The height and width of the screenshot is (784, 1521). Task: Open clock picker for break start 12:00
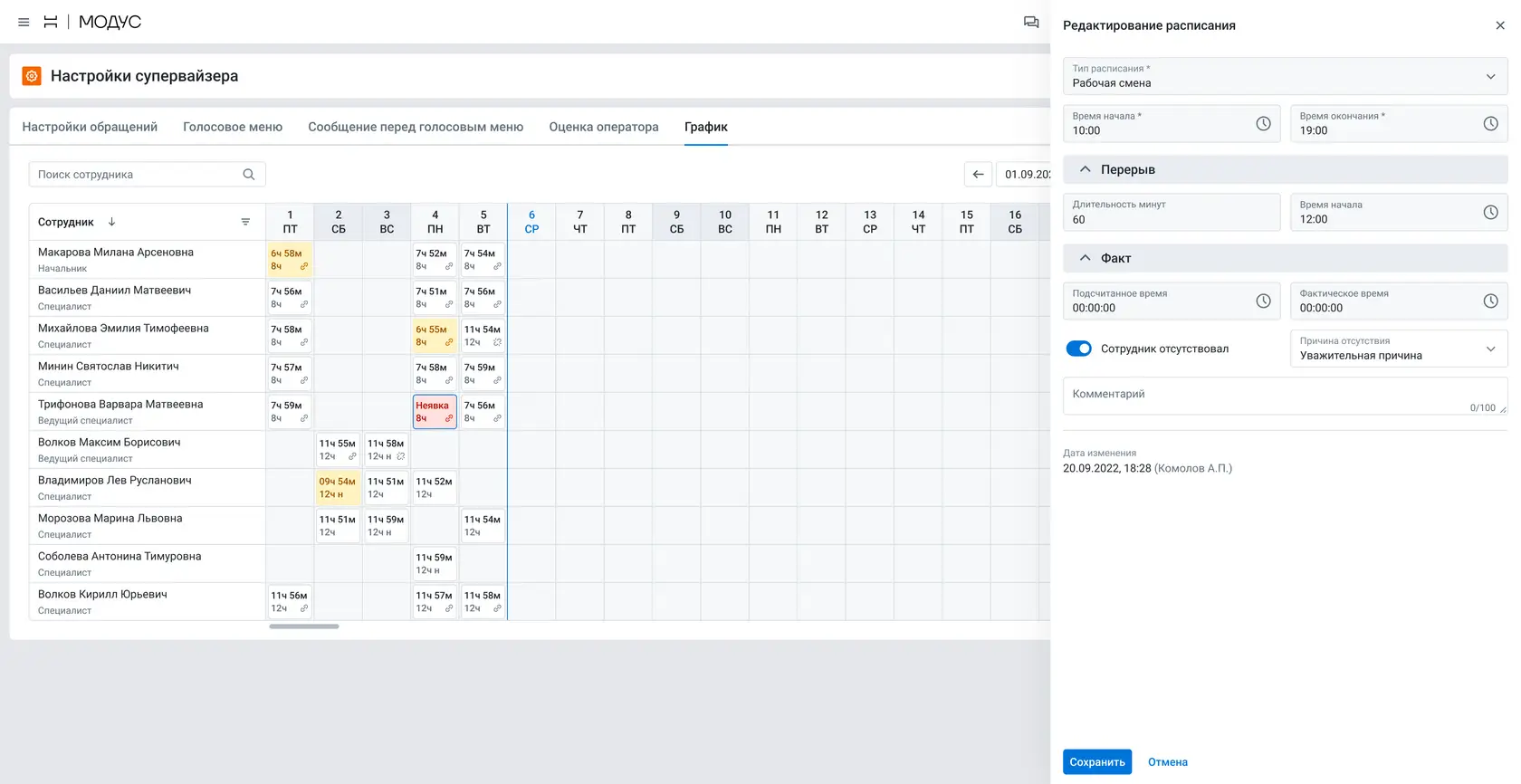pos(1490,212)
